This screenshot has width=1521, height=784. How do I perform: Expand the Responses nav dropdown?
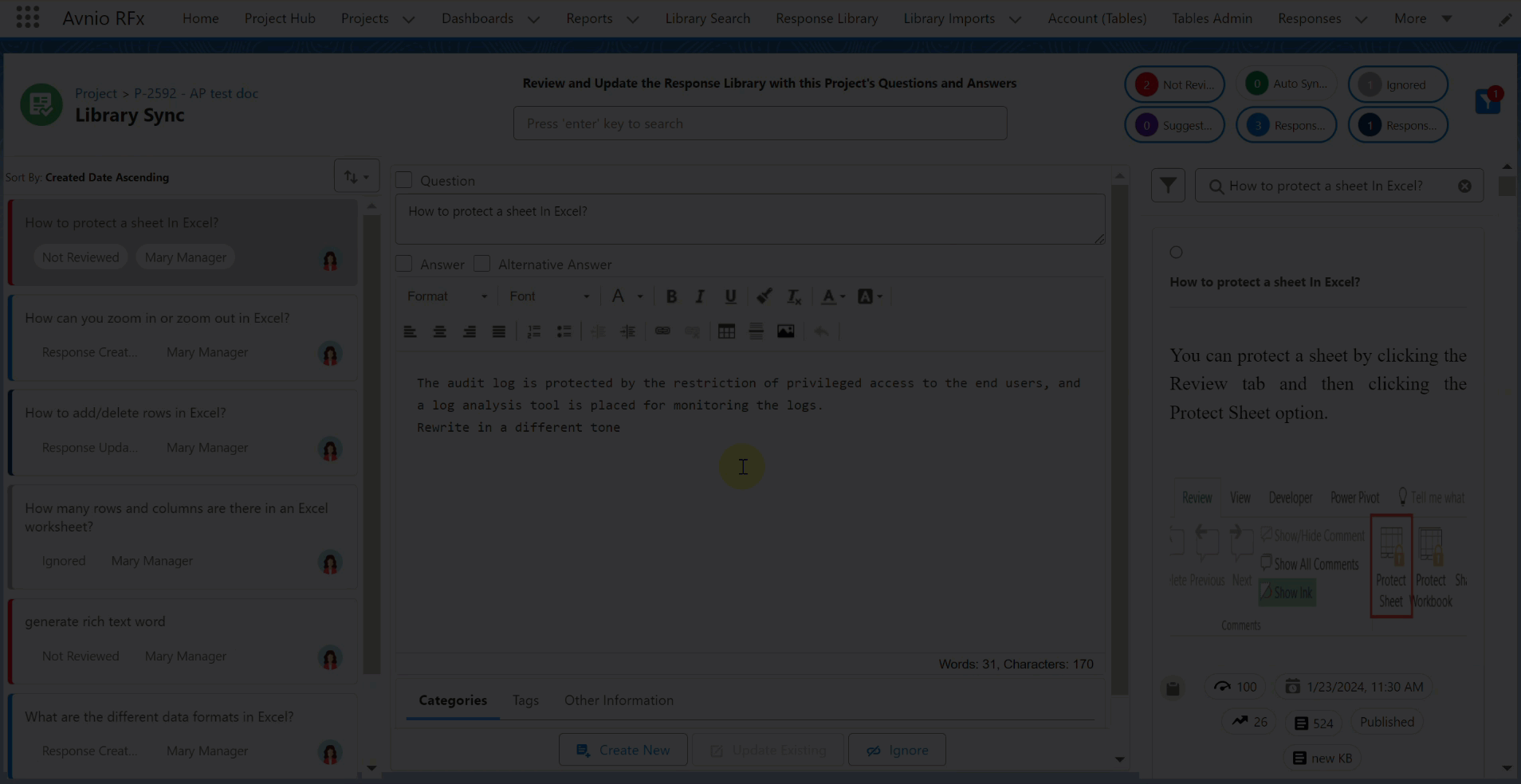click(1361, 19)
